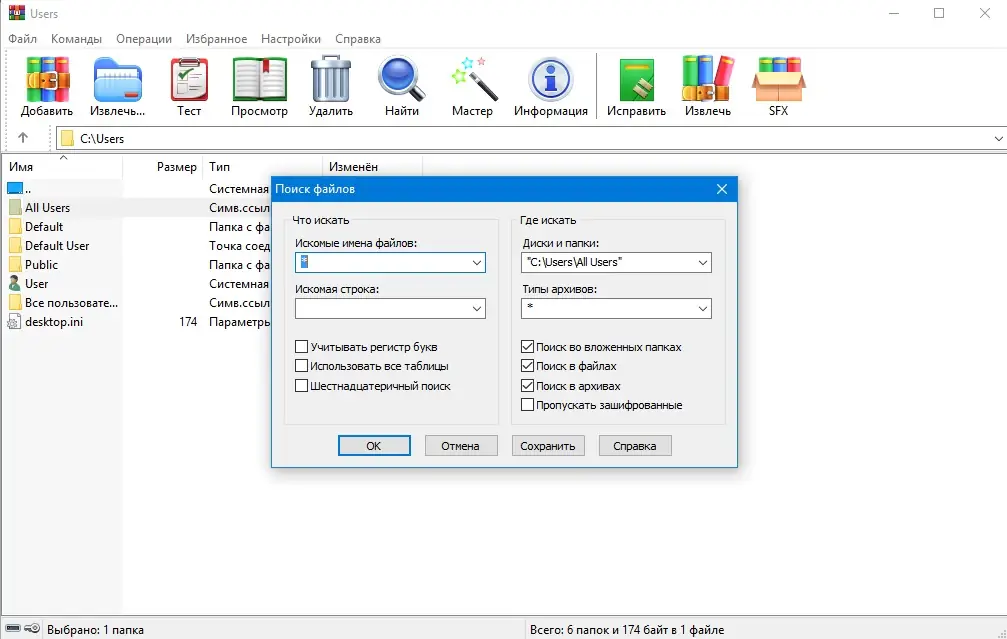
Task: Enable Учитывать регистр букв checkbox
Action: 301,345
